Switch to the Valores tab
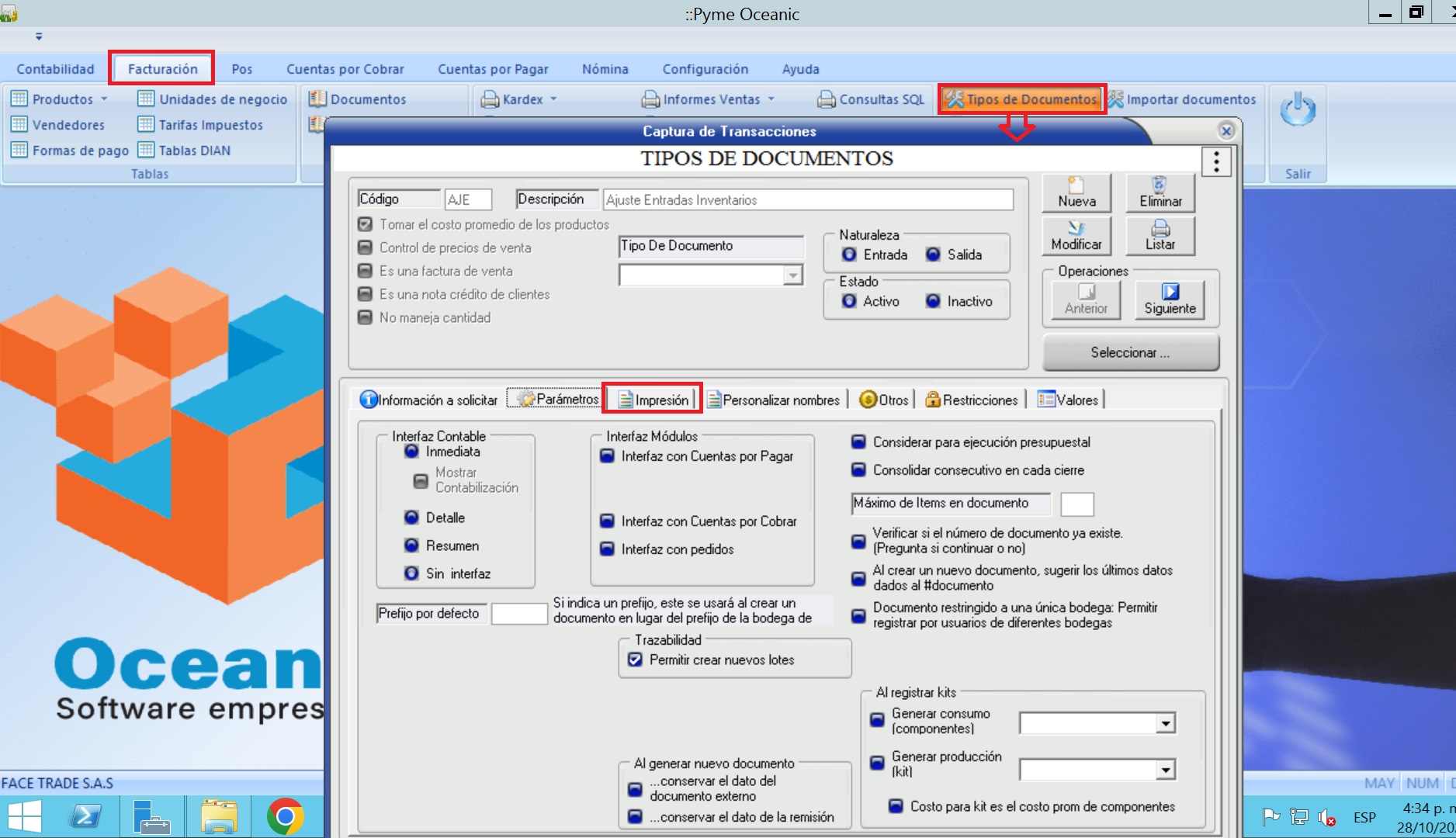 tap(1069, 400)
